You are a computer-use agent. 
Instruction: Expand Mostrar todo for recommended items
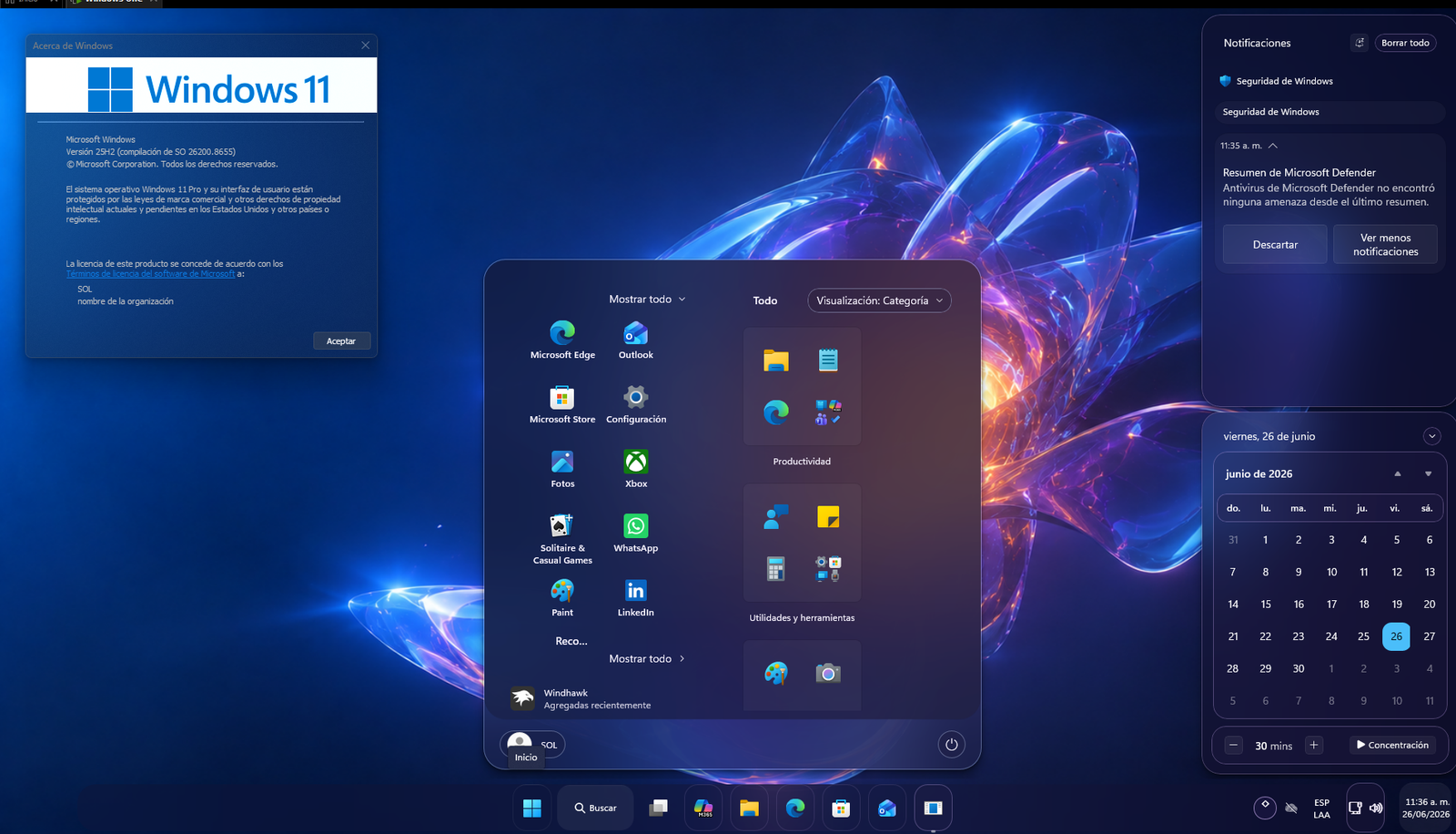(x=647, y=659)
